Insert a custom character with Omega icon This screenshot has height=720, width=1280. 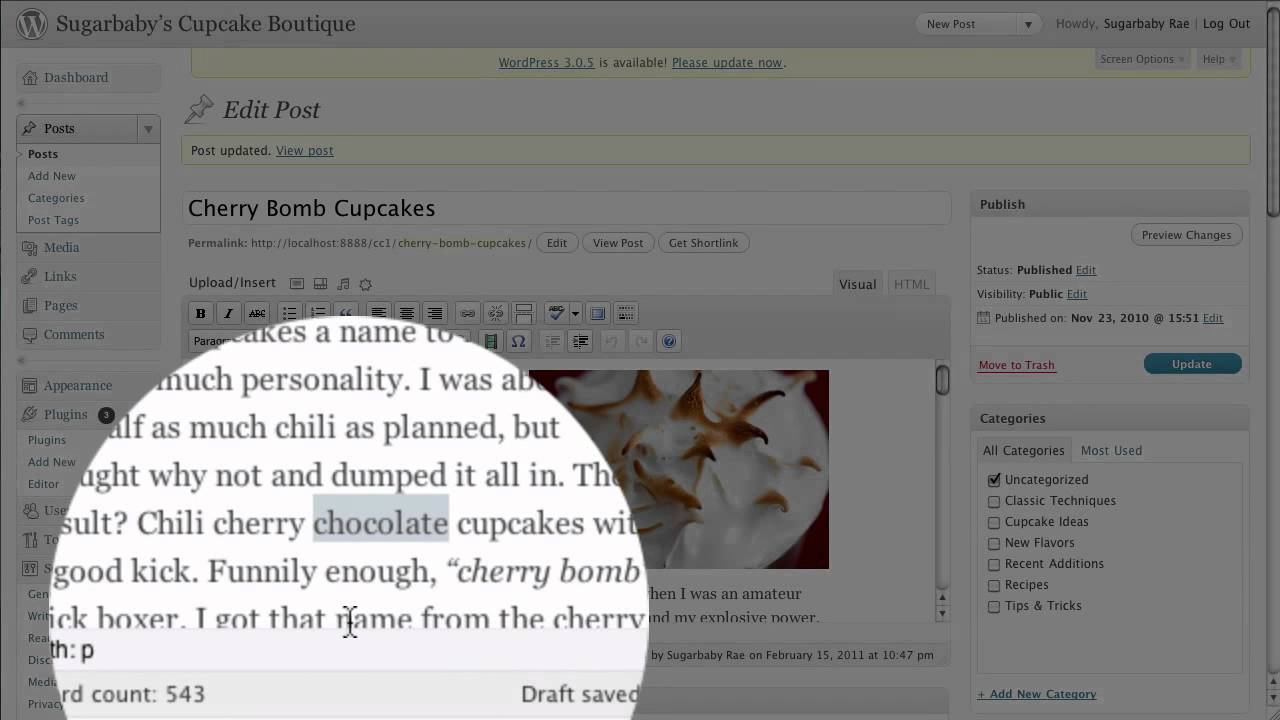[518, 341]
